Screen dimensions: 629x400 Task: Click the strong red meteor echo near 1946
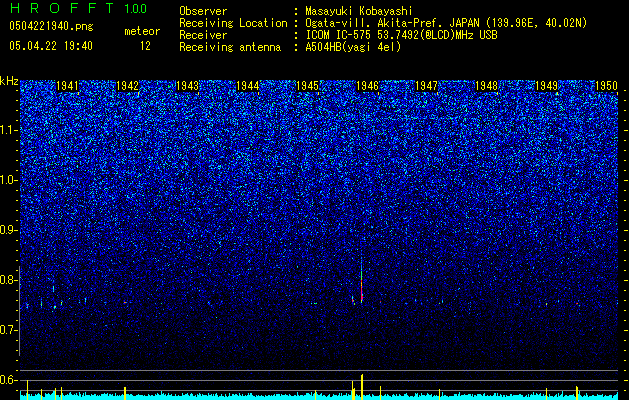pos(361,287)
